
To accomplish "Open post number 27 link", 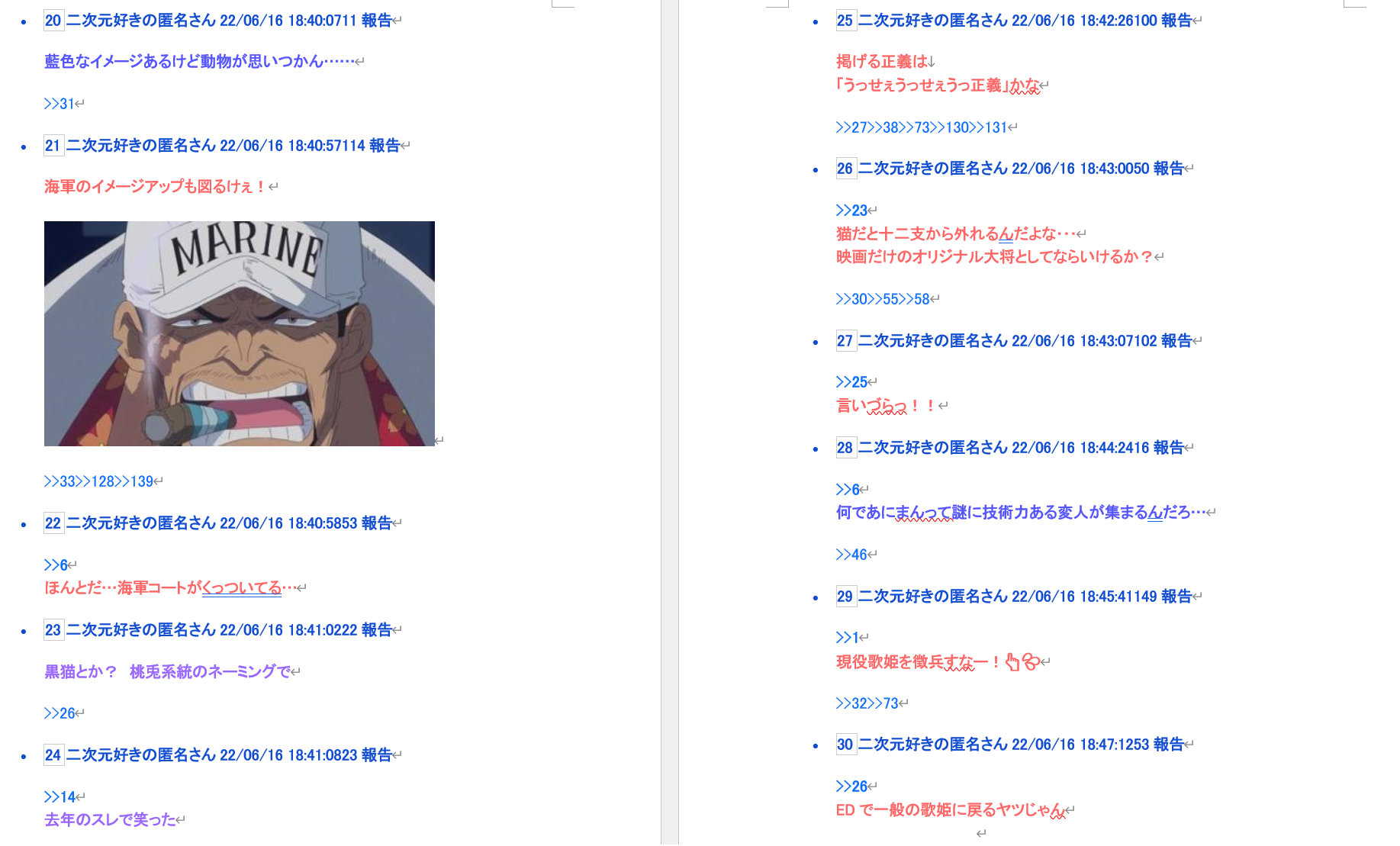I will click(x=845, y=341).
